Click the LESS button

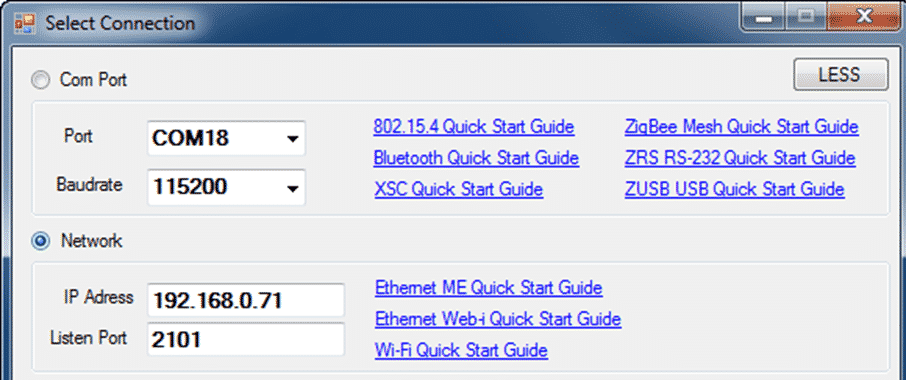(x=840, y=74)
